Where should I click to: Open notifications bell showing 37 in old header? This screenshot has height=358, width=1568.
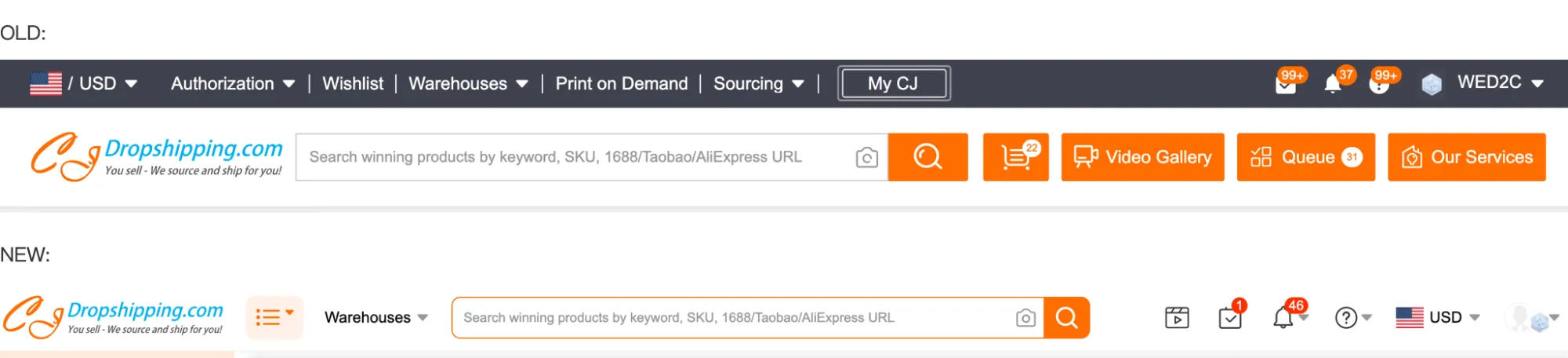coord(1333,84)
